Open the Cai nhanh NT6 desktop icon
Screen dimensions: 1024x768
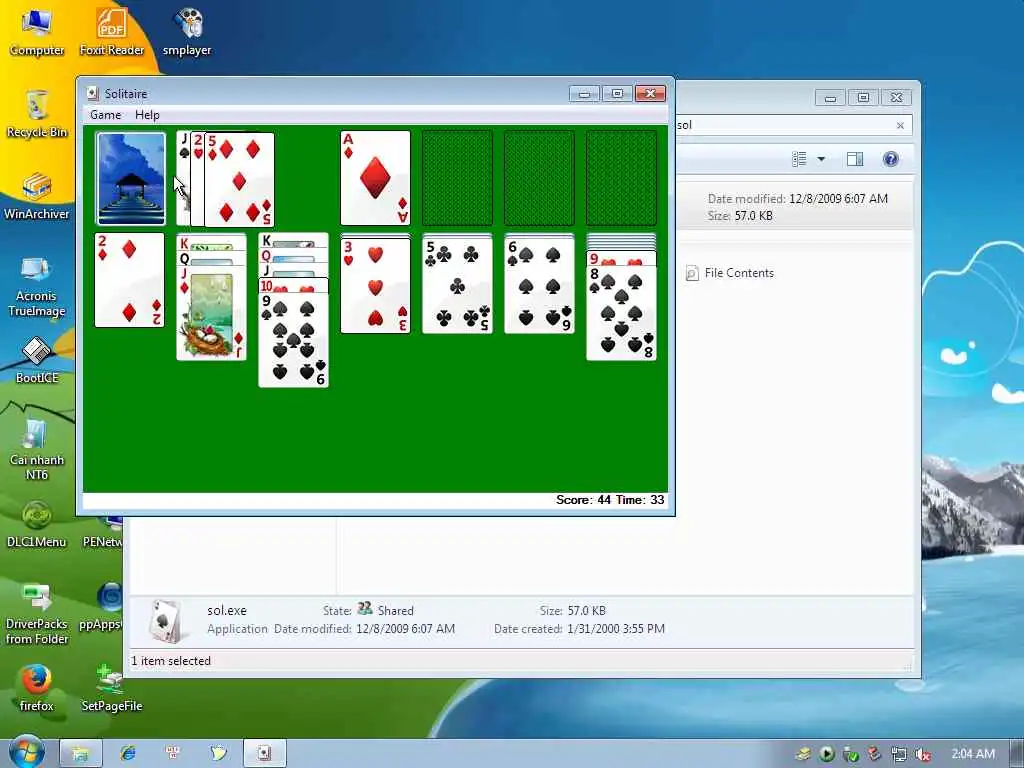point(37,450)
